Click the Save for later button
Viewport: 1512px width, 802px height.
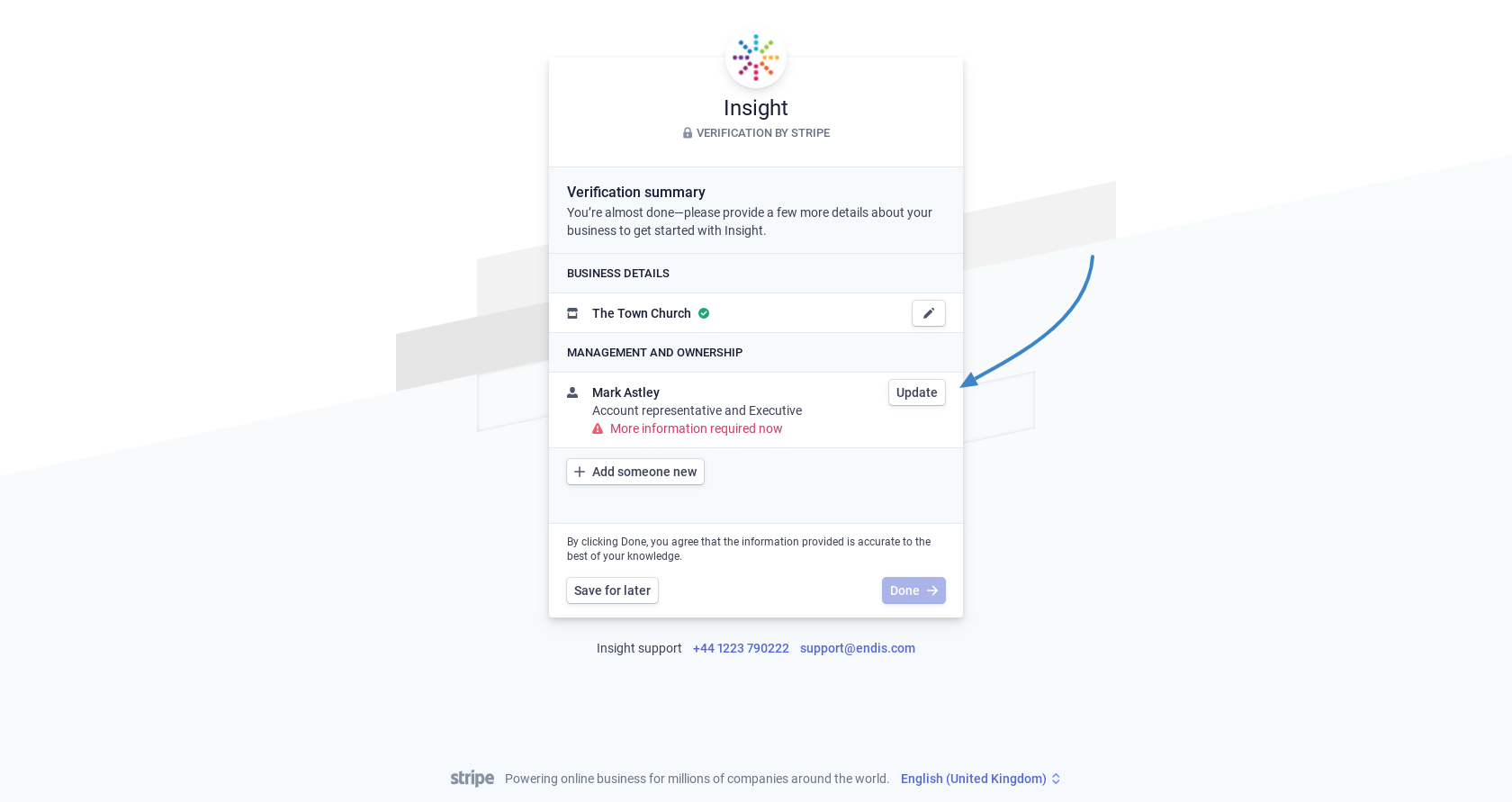tap(612, 590)
